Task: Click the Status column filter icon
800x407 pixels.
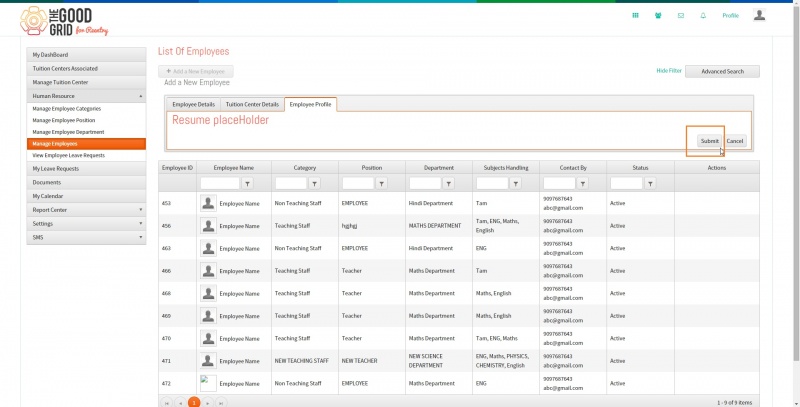Action: tap(649, 183)
